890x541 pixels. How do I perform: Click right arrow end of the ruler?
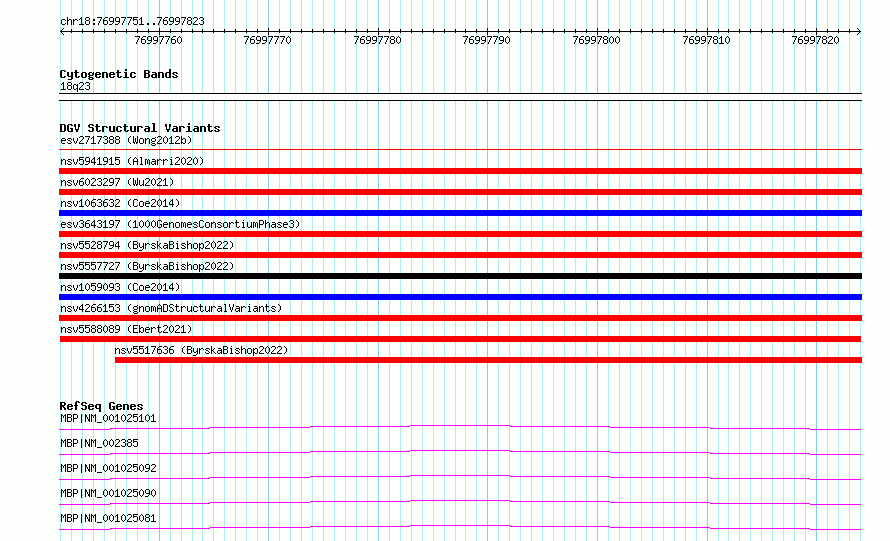click(858, 32)
